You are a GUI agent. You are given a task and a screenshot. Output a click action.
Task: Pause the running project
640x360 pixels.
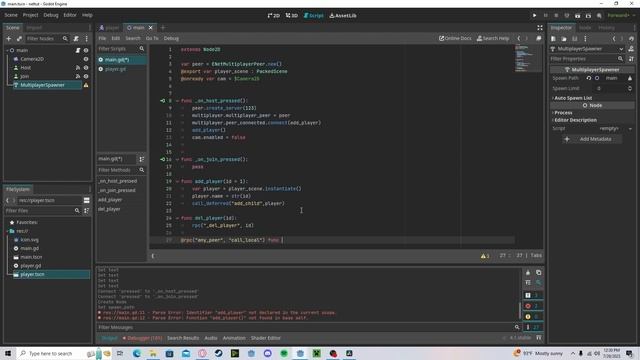pos(545,16)
